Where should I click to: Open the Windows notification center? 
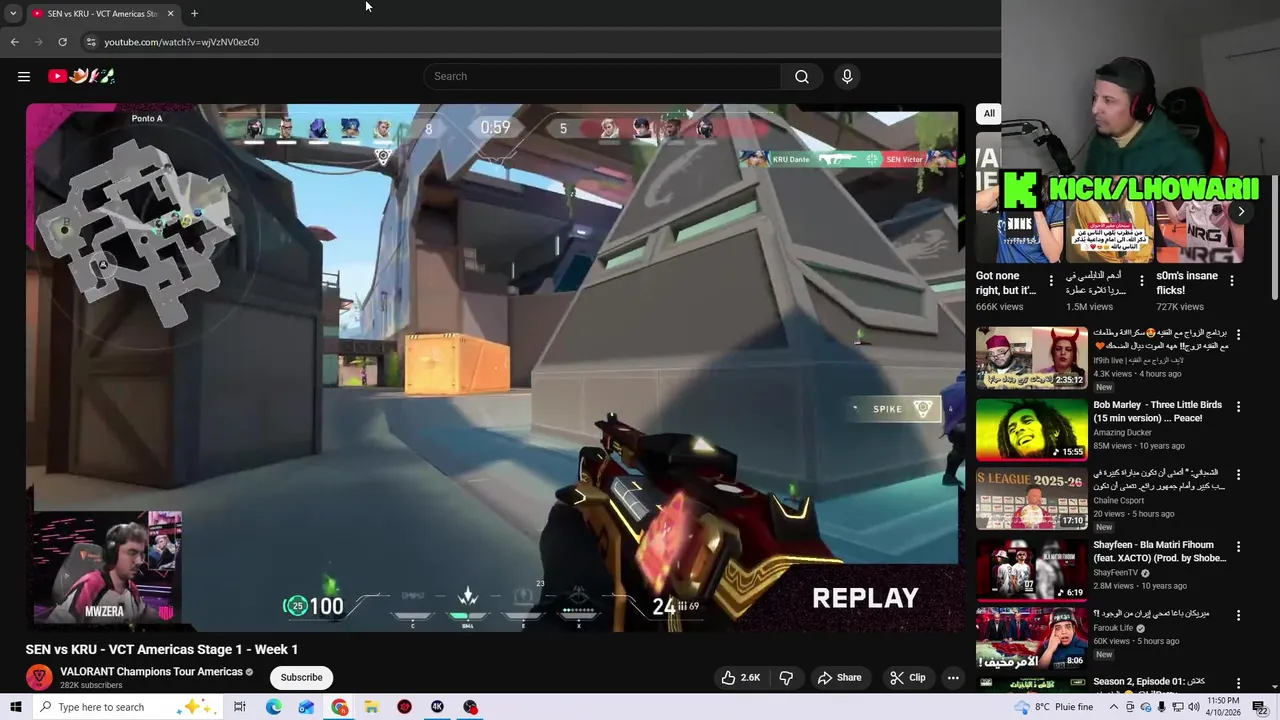[x=1259, y=707]
